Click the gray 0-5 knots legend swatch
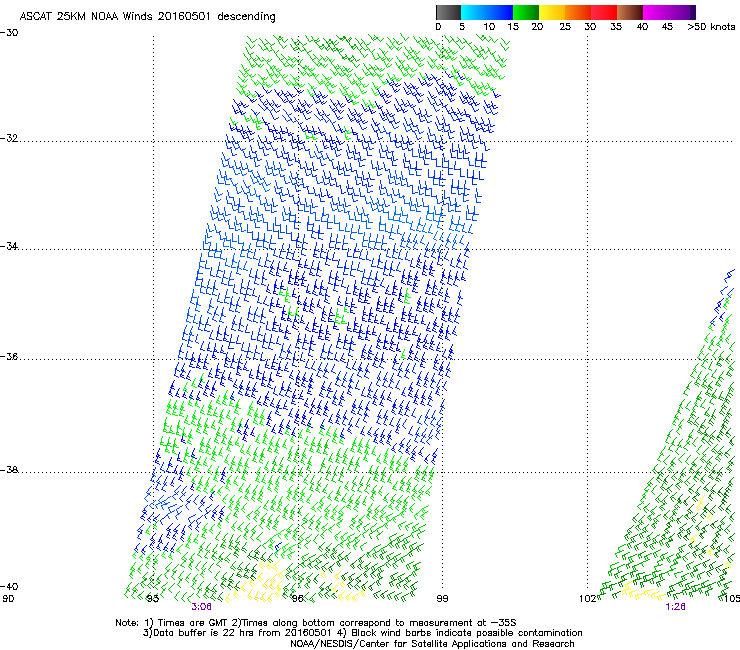This screenshot has height=650, width=740. 448,12
